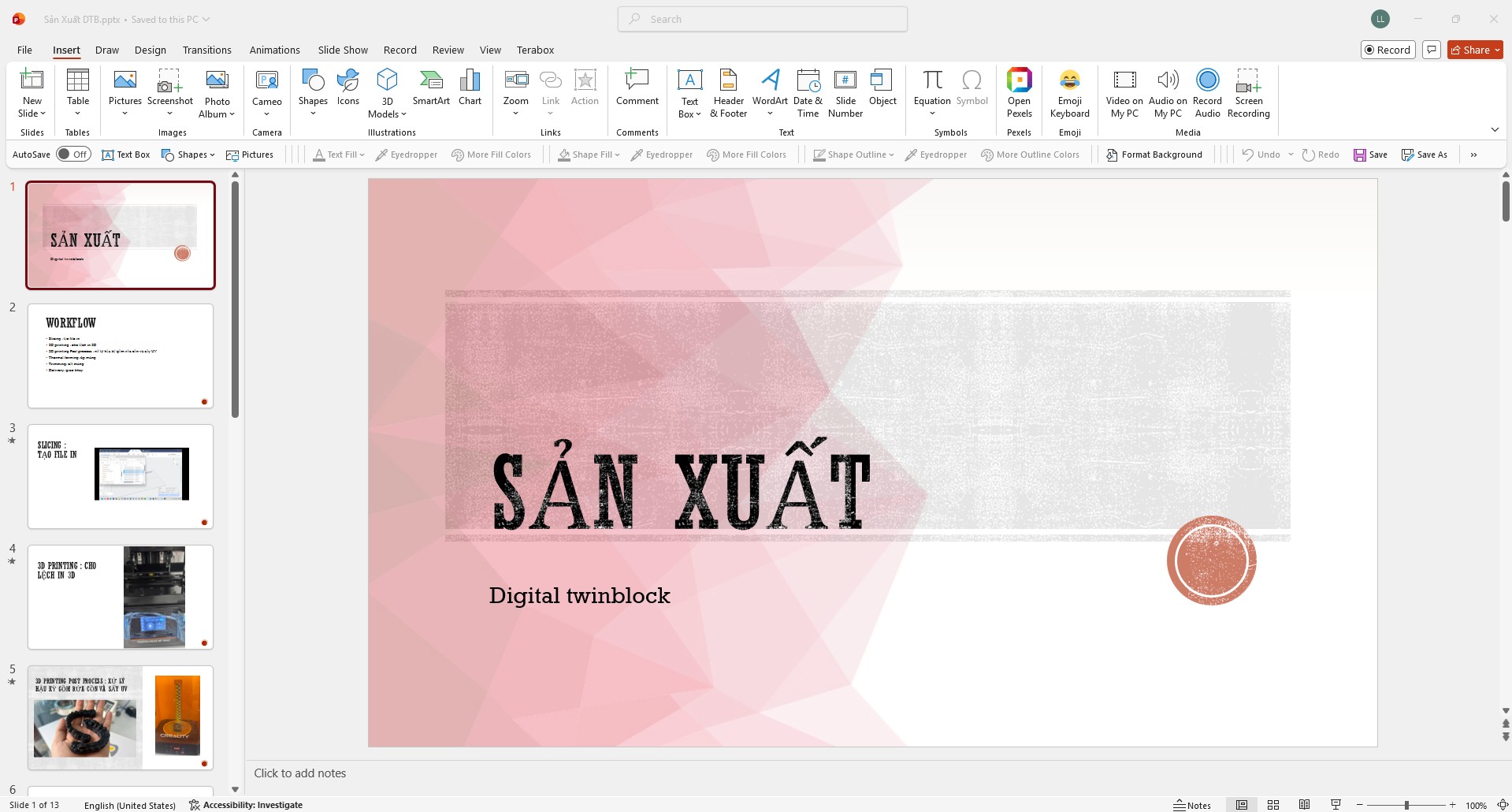Open Pexels image library
The image size is (1512, 812).
(1019, 93)
